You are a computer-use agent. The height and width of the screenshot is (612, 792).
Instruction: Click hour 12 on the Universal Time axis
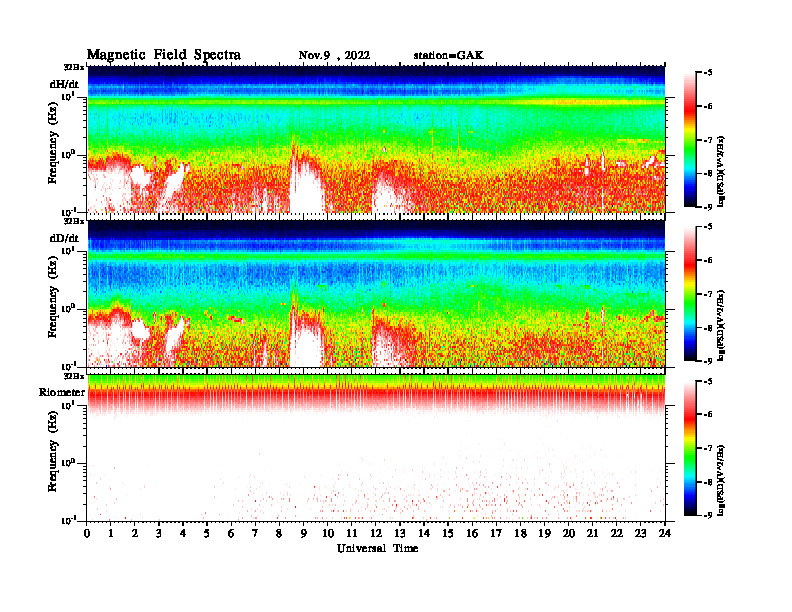coord(376,533)
